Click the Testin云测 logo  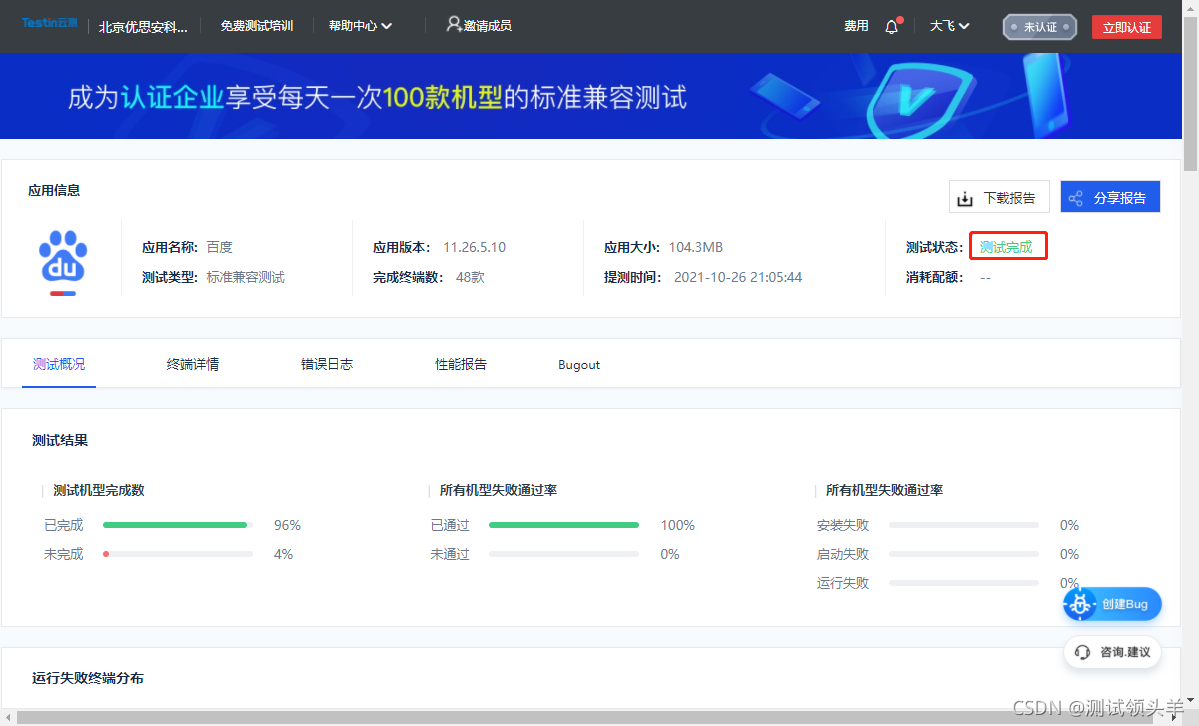click(x=48, y=23)
